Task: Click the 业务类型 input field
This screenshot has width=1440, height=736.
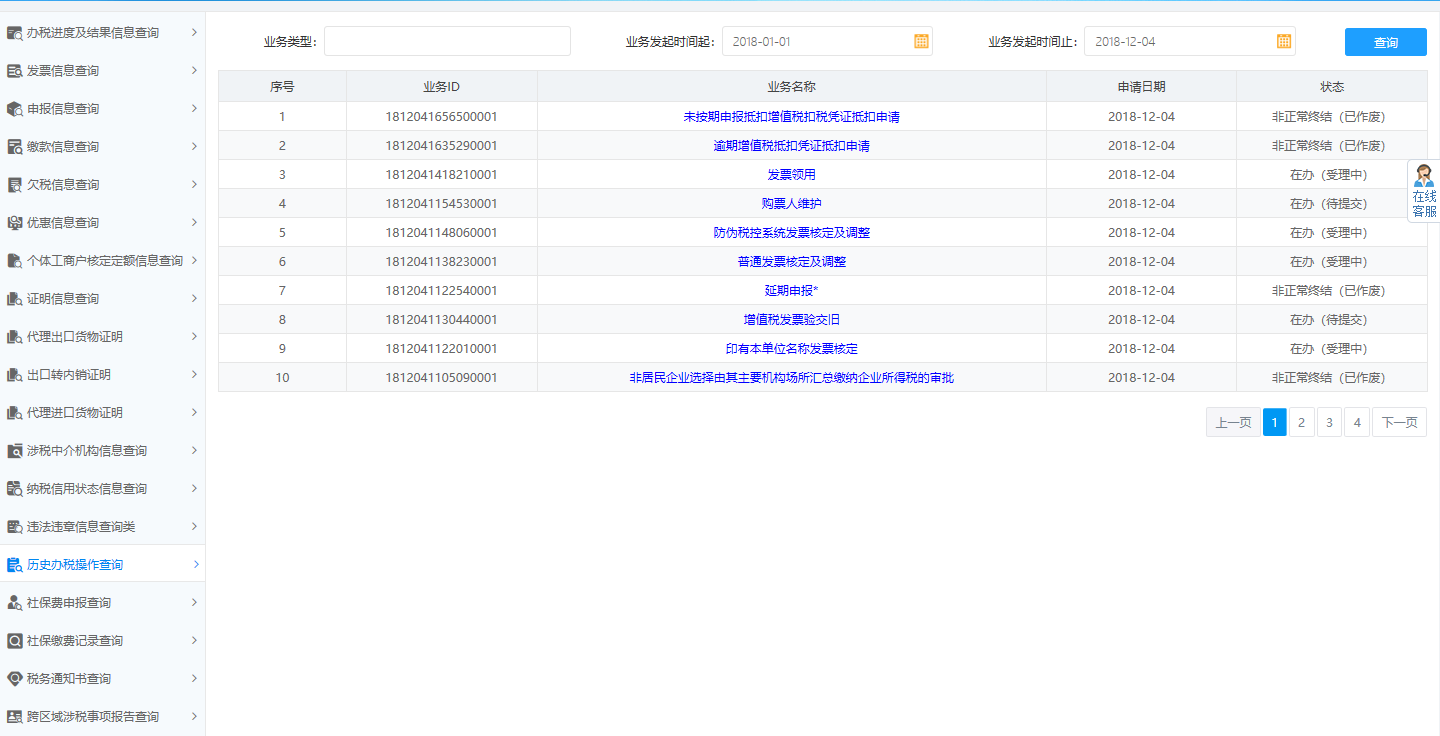Action: point(447,41)
